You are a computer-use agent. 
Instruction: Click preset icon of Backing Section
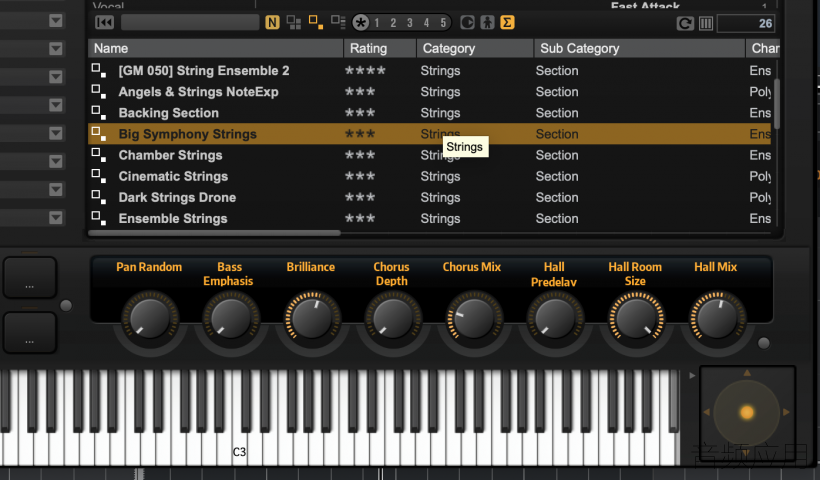coord(98,112)
